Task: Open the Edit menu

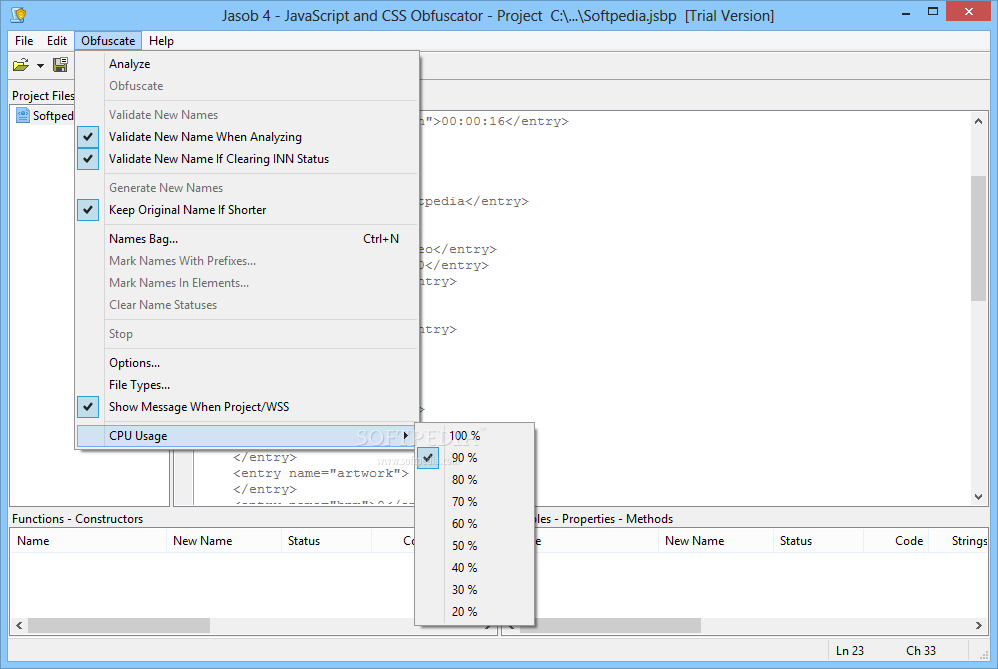Action: click(57, 41)
